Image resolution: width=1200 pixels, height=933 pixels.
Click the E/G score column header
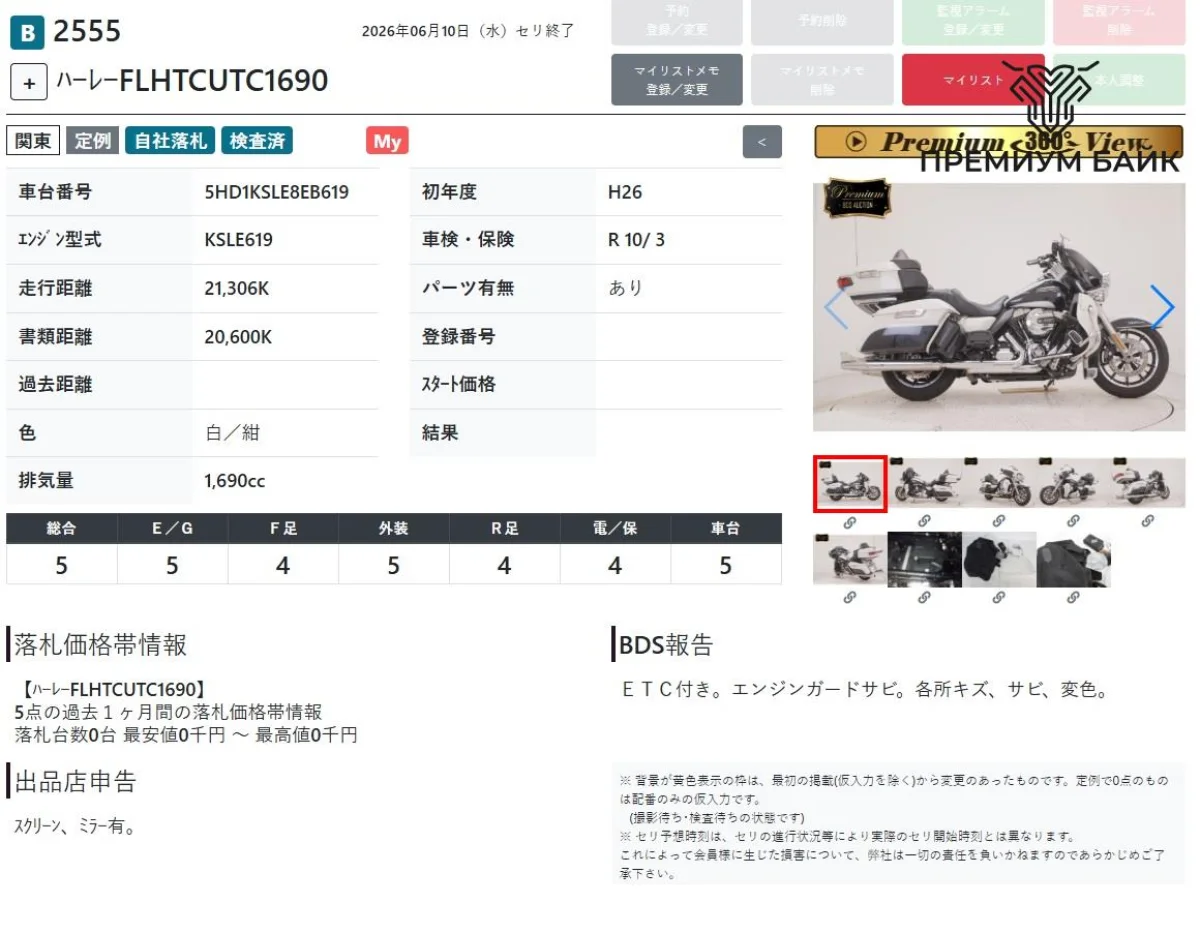click(172, 528)
